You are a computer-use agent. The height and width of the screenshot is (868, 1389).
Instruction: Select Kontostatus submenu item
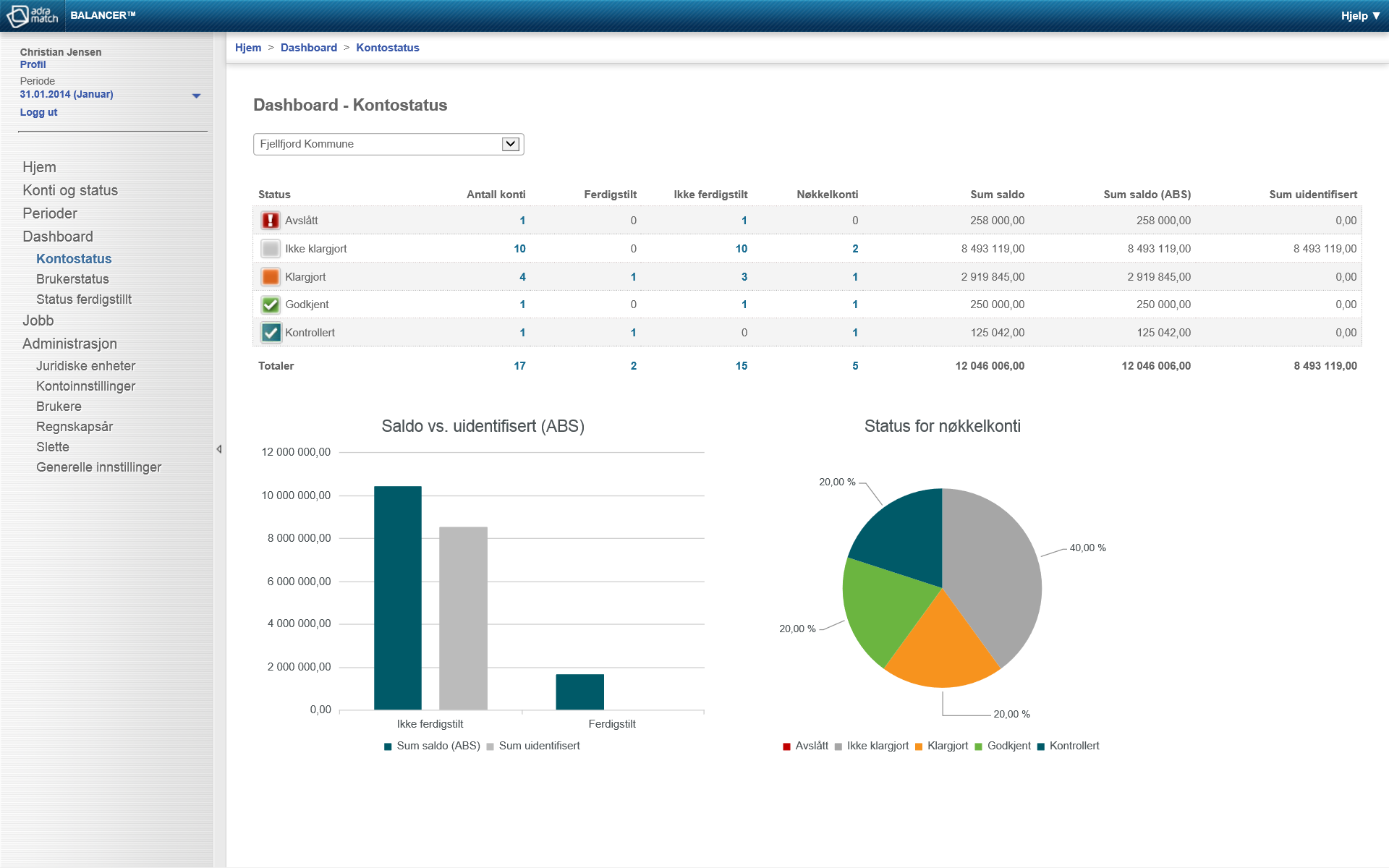[74, 259]
